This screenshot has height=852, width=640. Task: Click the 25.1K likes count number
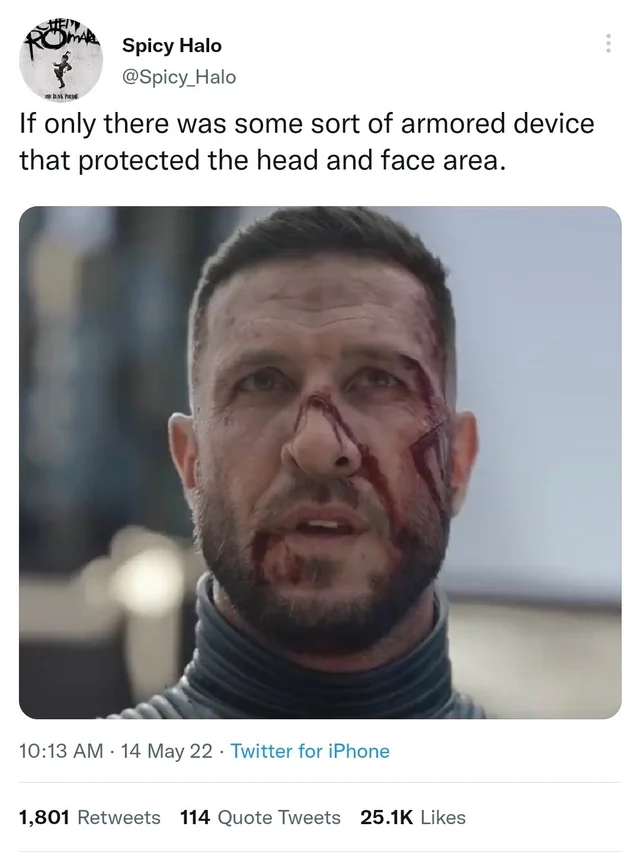click(x=386, y=817)
